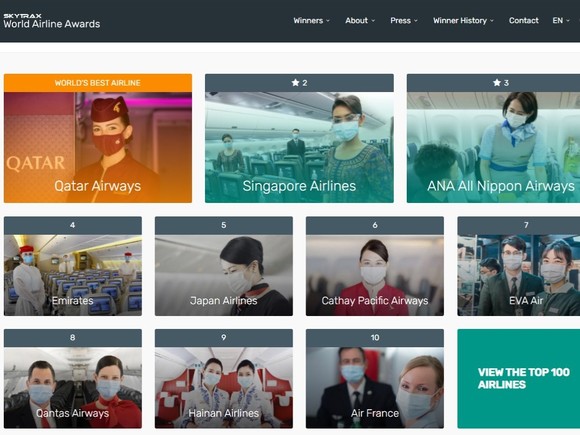Click the Air France rank 10 card
580x435 pixels.
[375, 378]
